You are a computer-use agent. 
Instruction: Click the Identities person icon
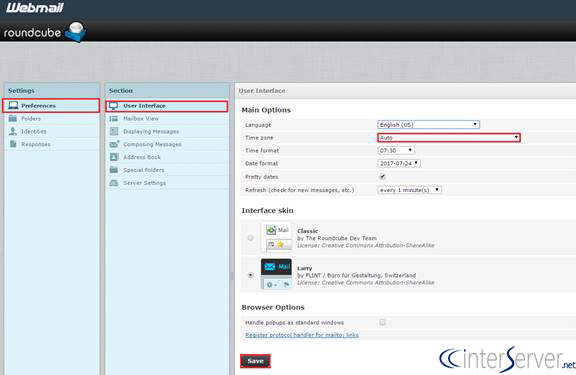[x=13, y=131]
